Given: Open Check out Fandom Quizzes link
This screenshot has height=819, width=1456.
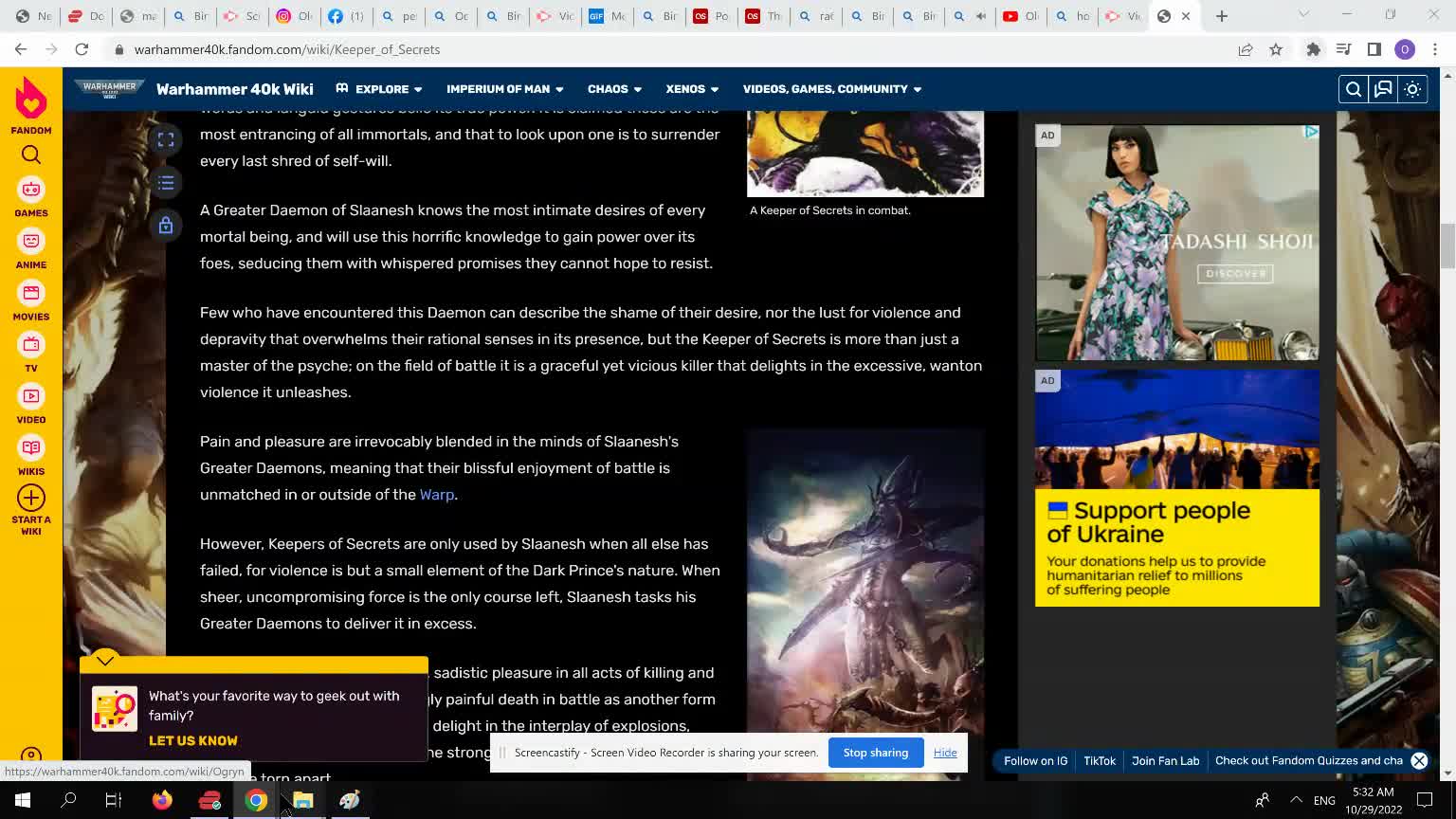Looking at the screenshot, I should tap(1308, 760).
